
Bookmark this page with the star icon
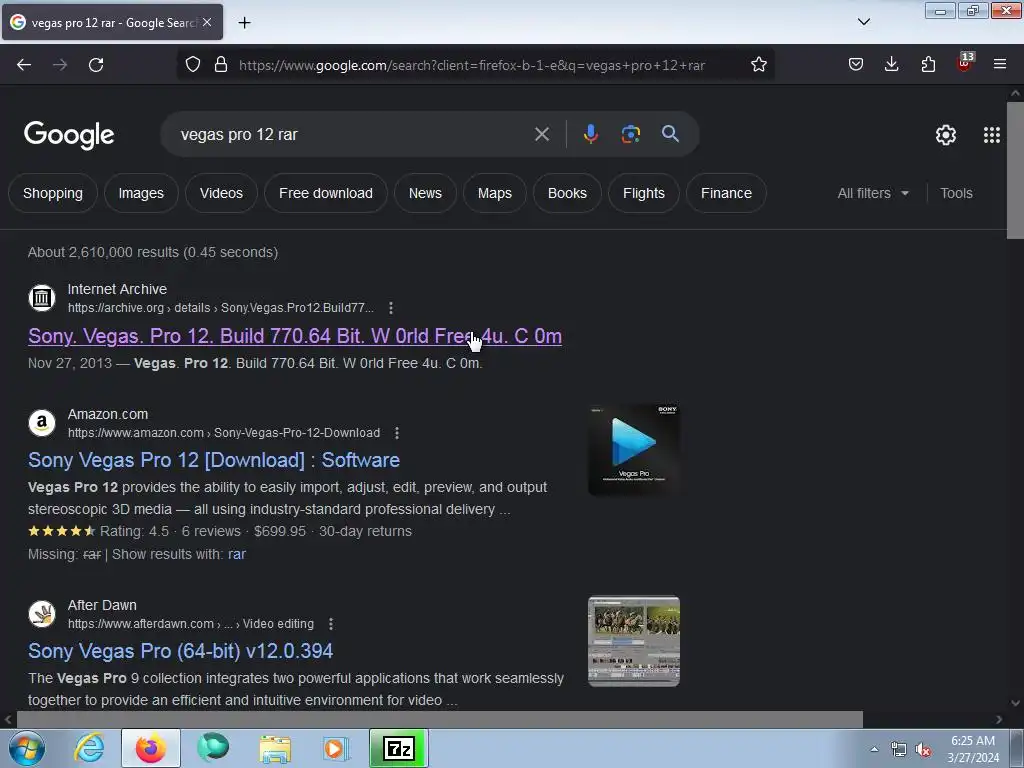coord(758,65)
